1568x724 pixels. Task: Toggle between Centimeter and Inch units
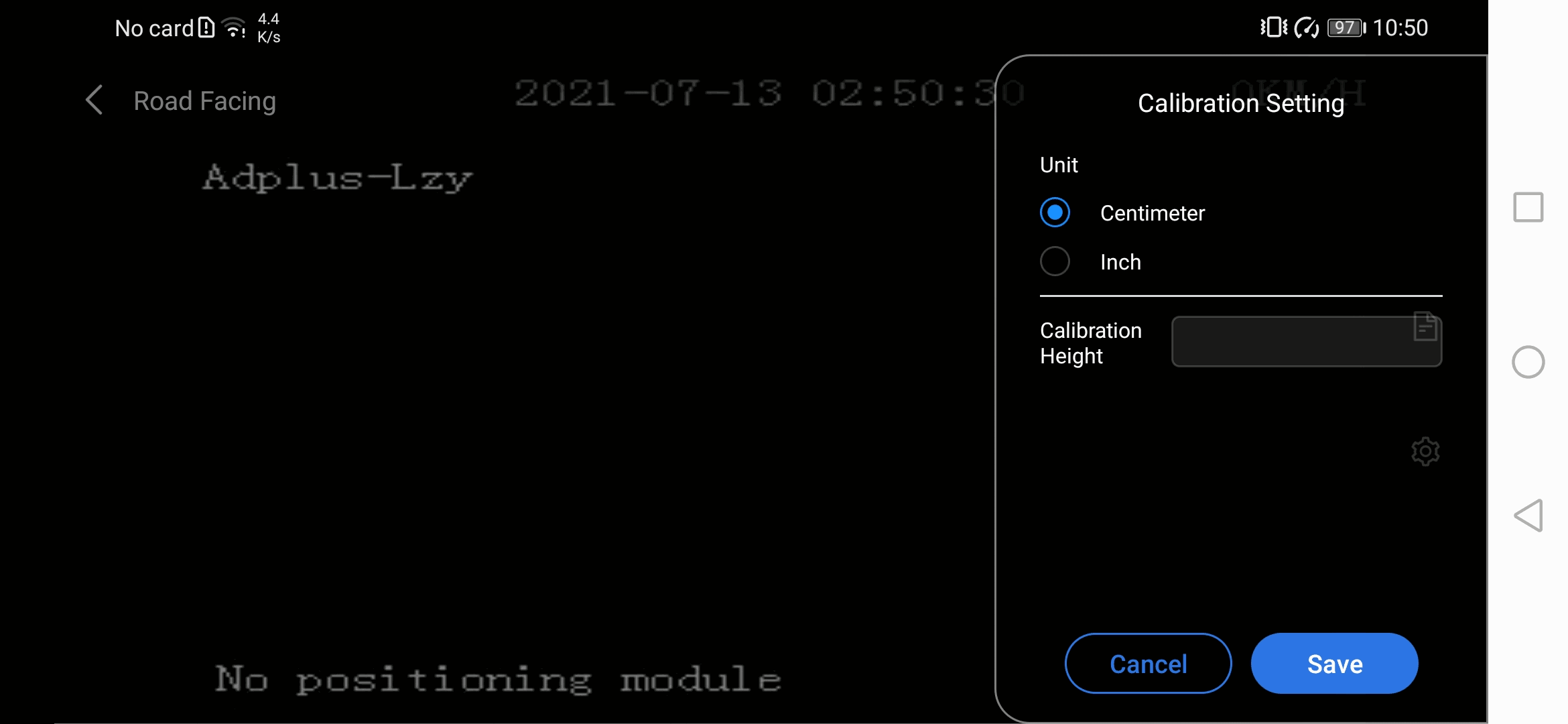(x=1055, y=262)
